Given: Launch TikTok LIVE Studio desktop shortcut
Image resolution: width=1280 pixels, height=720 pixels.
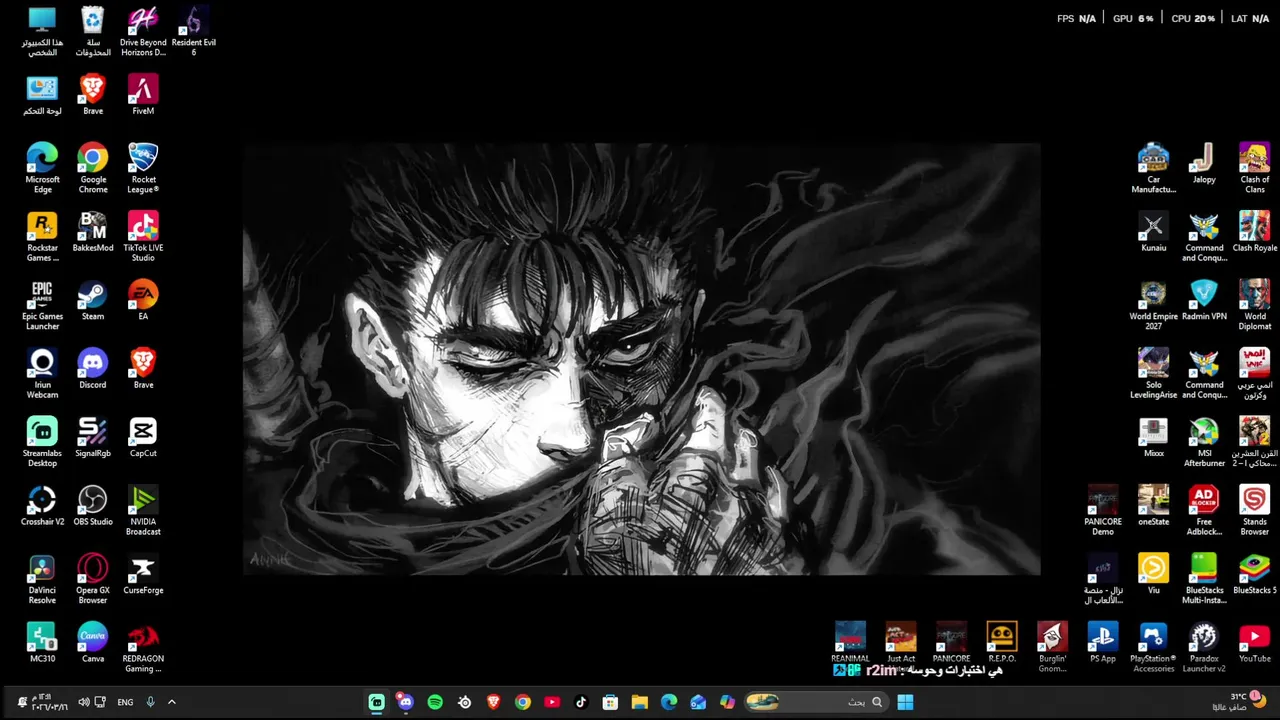Looking at the screenshot, I should click(143, 237).
